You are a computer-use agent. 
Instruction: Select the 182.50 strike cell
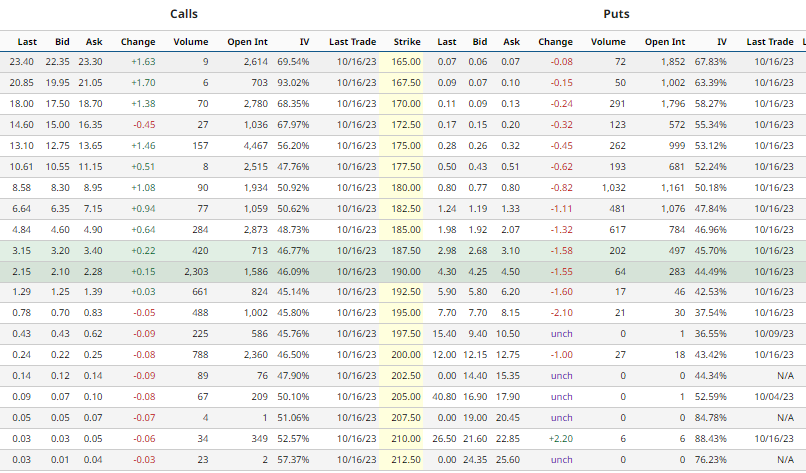[401, 209]
